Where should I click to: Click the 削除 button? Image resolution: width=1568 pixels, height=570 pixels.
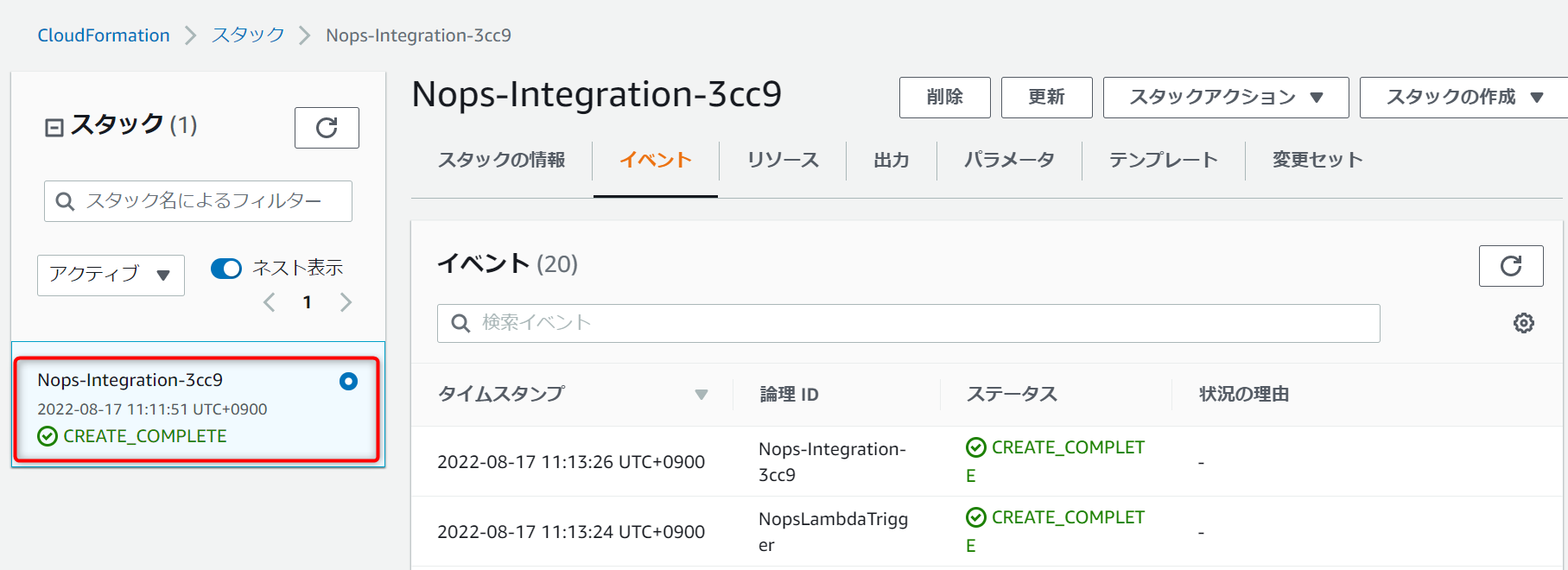tap(945, 97)
